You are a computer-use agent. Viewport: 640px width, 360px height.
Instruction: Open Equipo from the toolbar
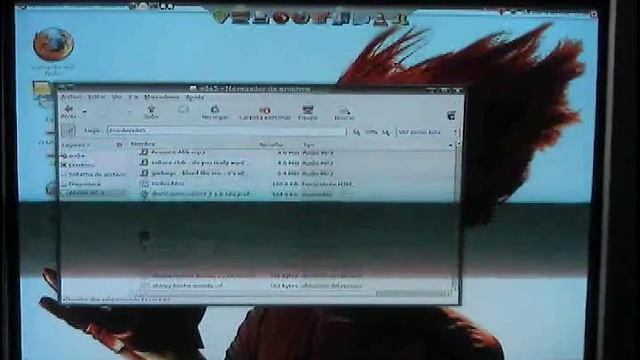(x=307, y=113)
